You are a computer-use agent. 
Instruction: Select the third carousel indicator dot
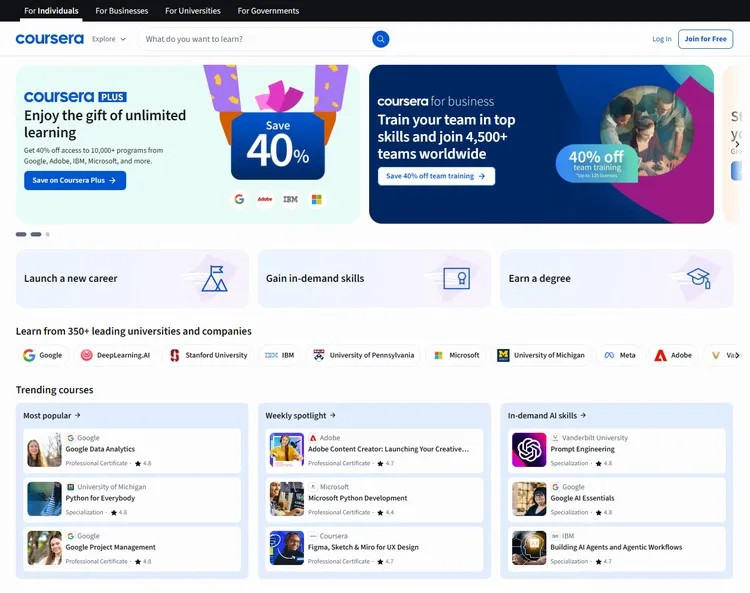47,234
